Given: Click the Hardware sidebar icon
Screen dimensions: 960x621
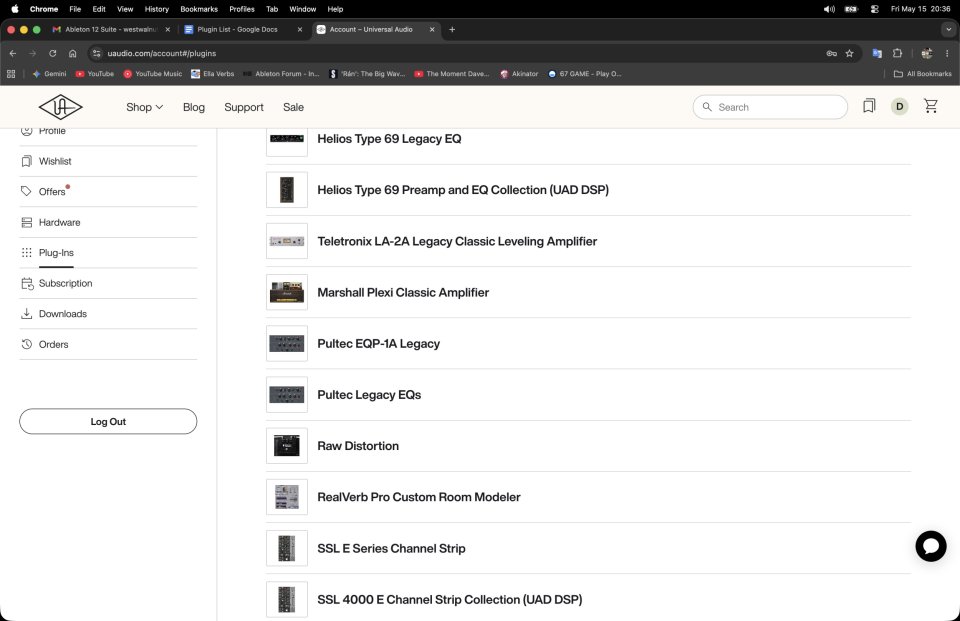Looking at the screenshot, I should click(26, 222).
